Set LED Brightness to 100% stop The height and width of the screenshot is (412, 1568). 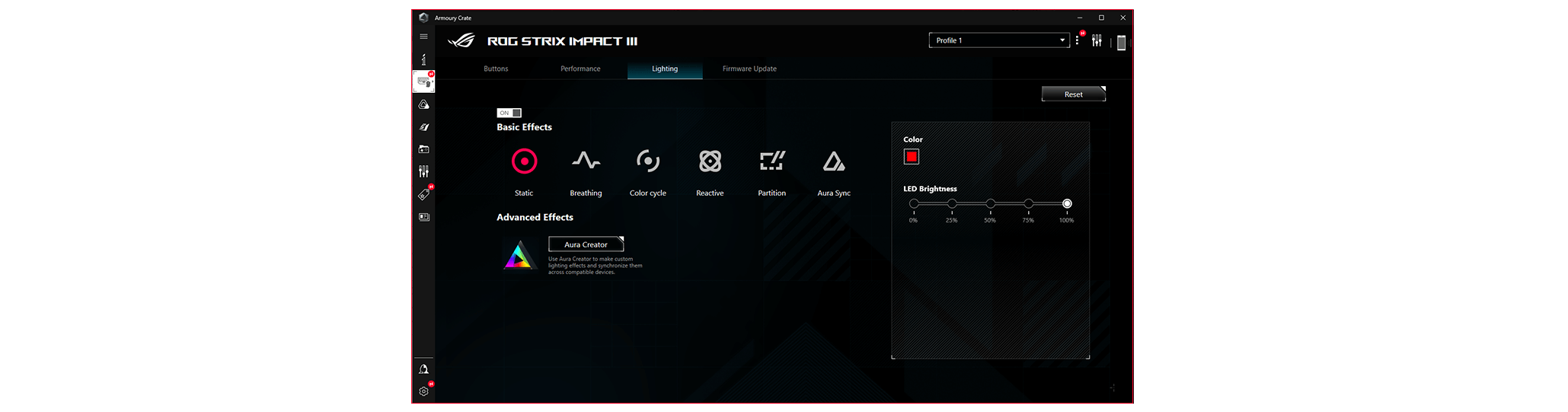point(1067,204)
